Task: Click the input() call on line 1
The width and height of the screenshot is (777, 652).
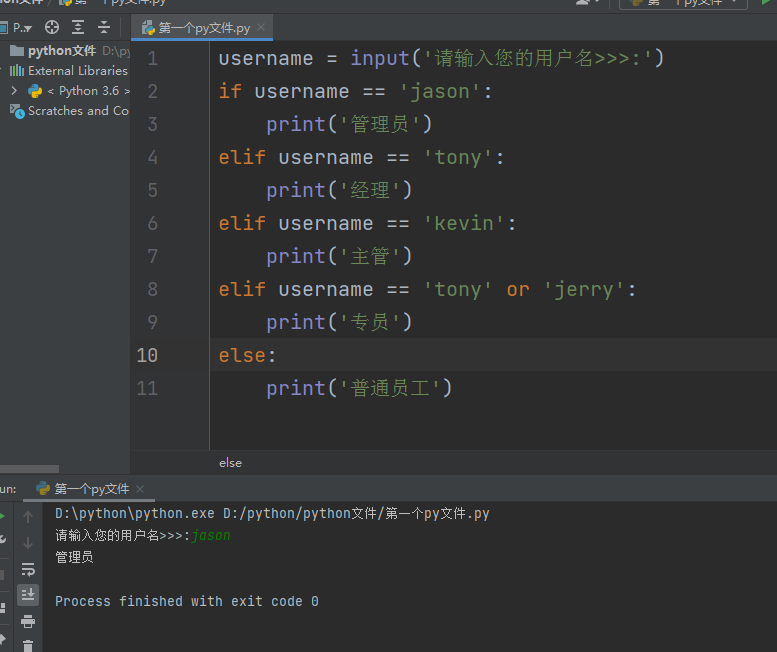Action: pyautogui.click(x=507, y=58)
